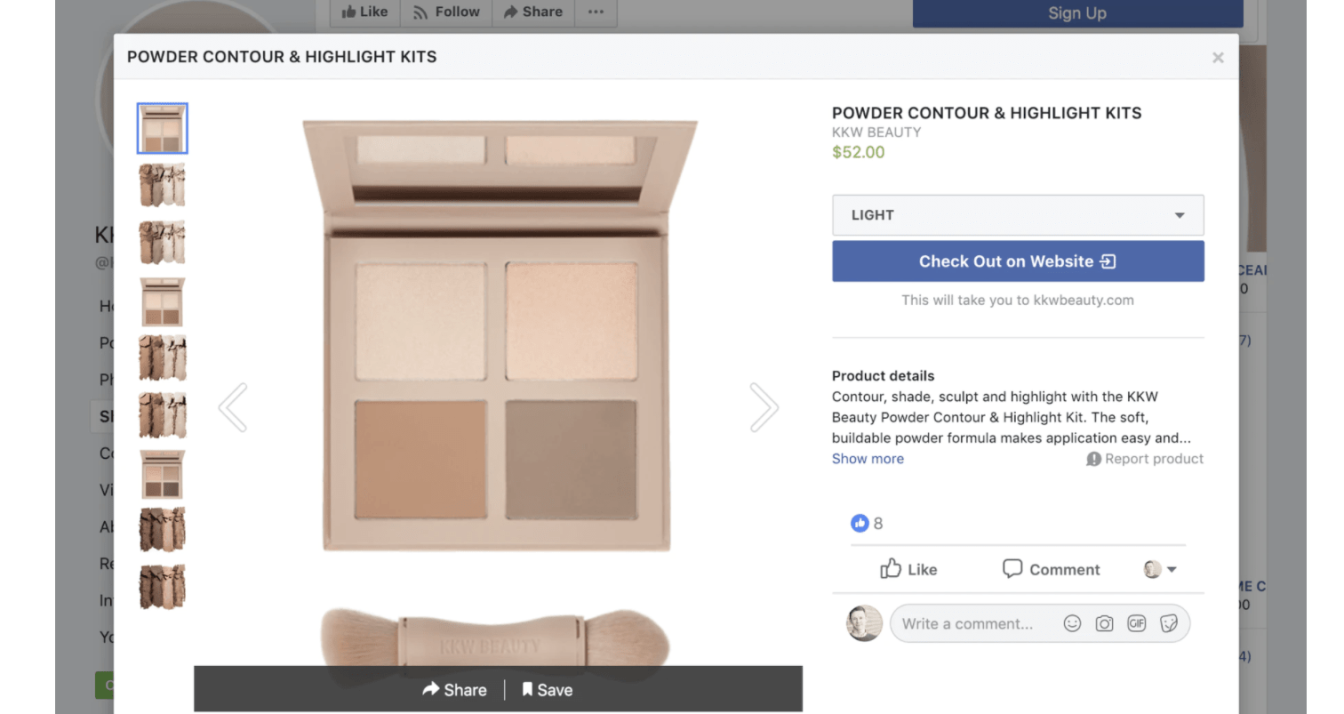Click Check Out on Website button
The image size is (1344, 714).
(x=1018, y=261)
